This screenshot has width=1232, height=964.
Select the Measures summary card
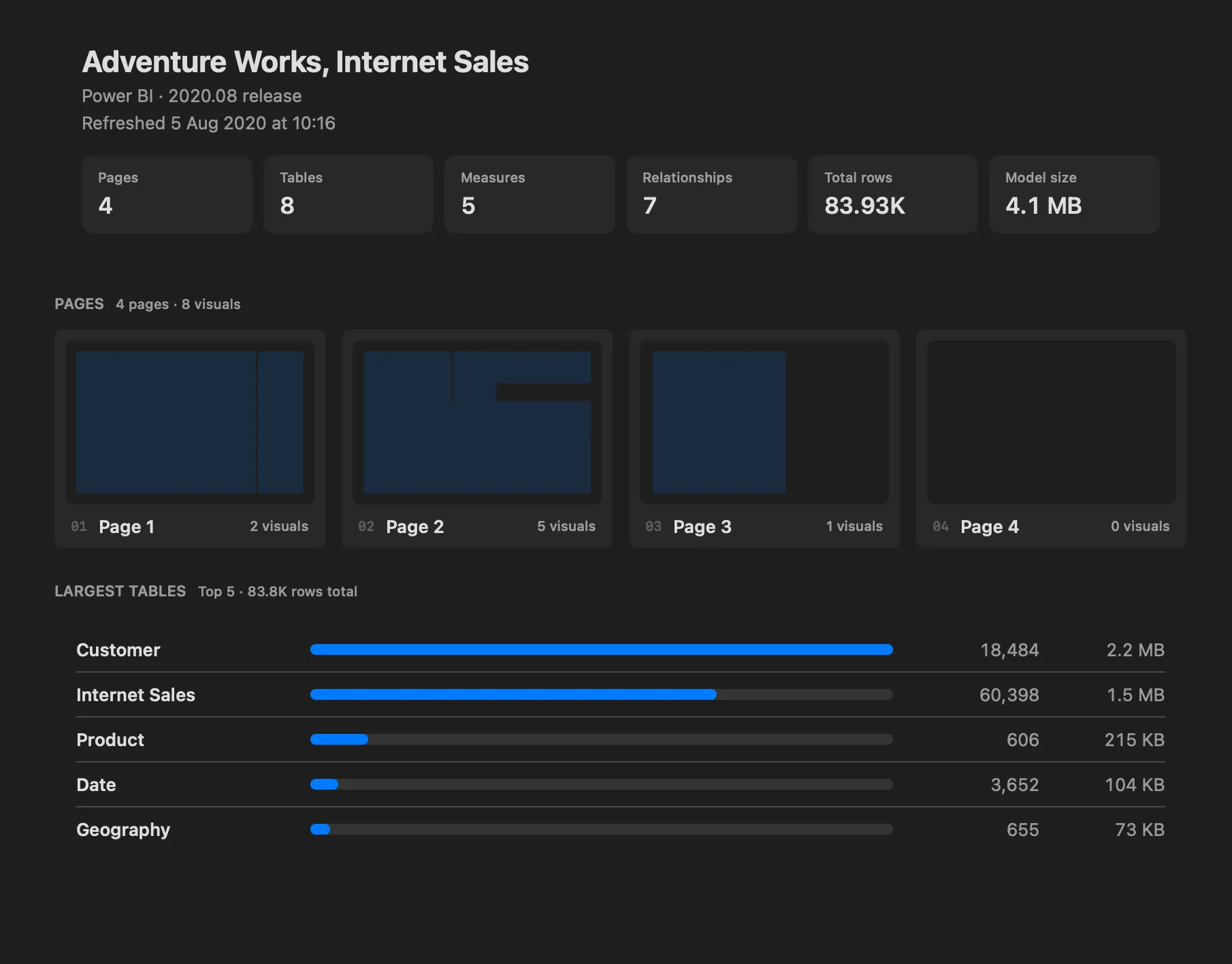530,194
